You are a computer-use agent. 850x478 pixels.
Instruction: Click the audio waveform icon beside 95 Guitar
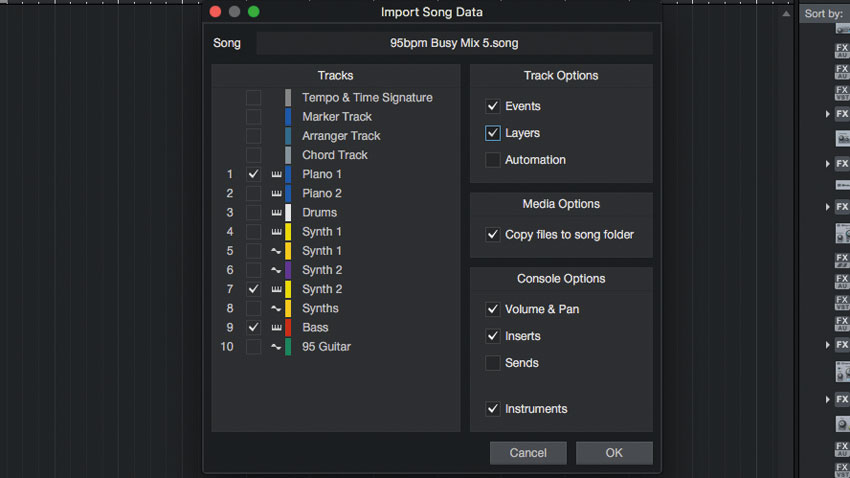276,347
